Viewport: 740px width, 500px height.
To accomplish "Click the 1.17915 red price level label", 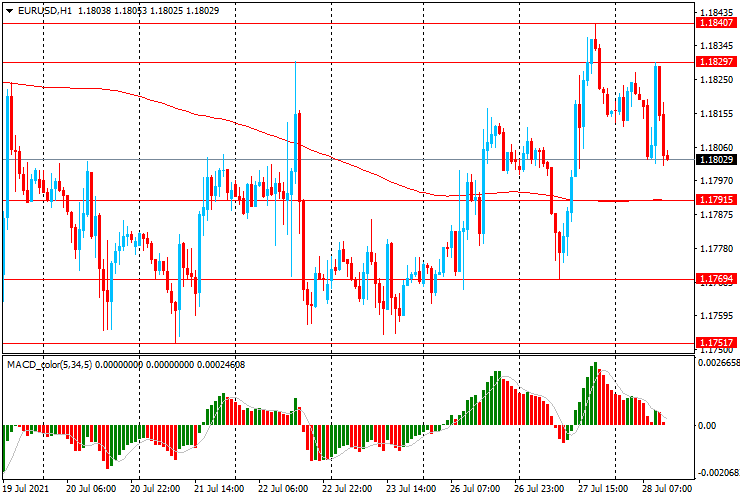I will [x=716, y=200].
